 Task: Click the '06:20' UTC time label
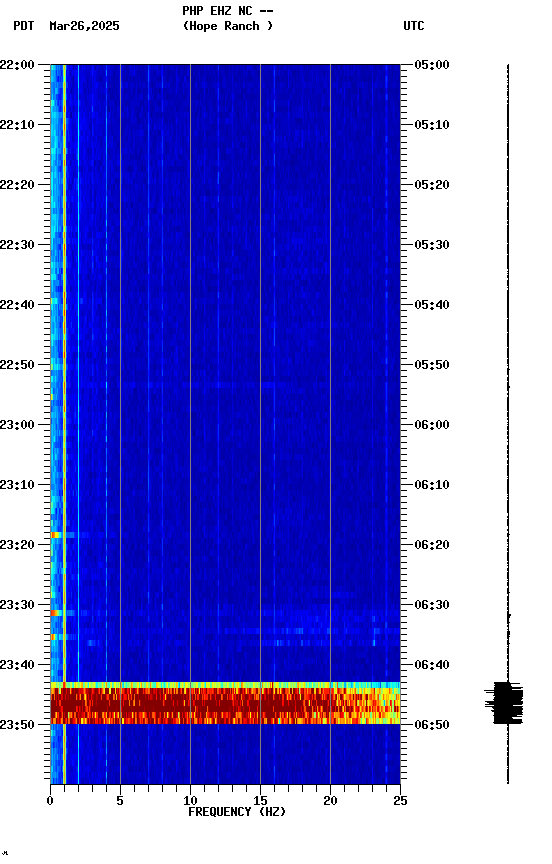pos(432,545)
